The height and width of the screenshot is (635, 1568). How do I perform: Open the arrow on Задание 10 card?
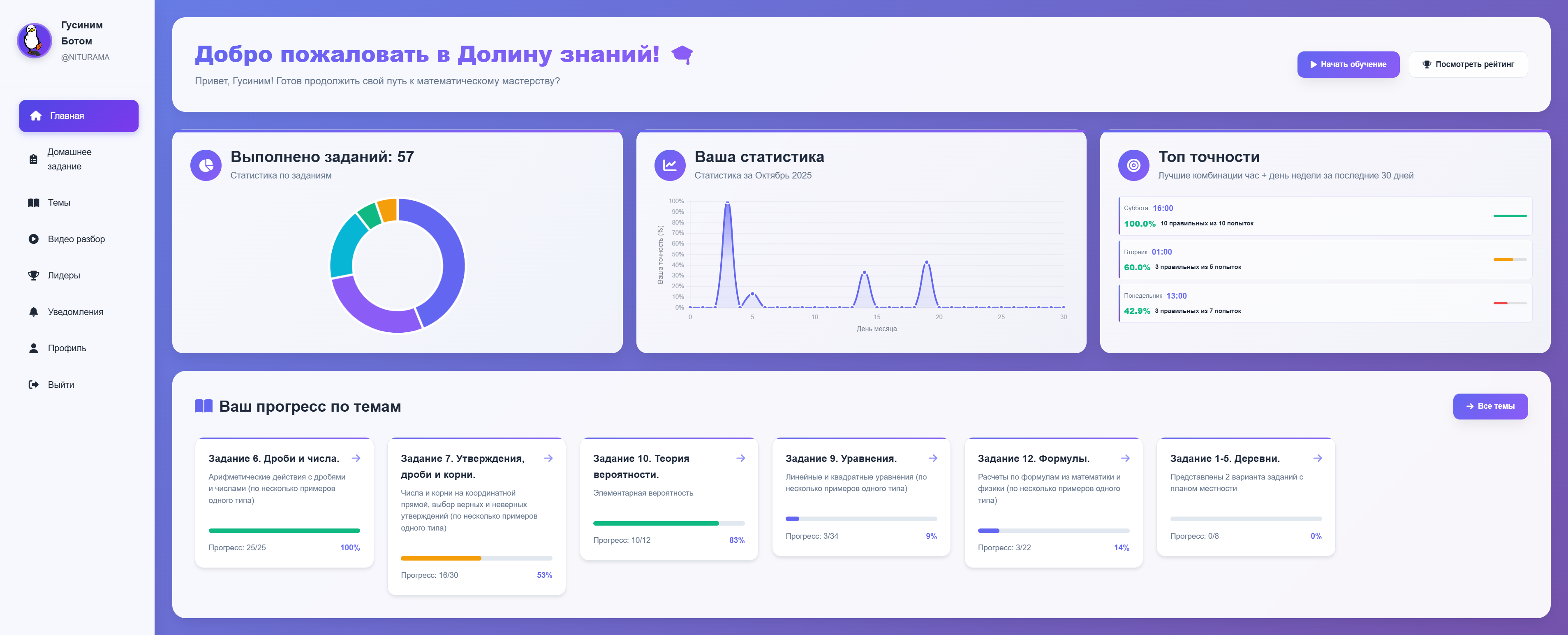[x=741, y=459]
